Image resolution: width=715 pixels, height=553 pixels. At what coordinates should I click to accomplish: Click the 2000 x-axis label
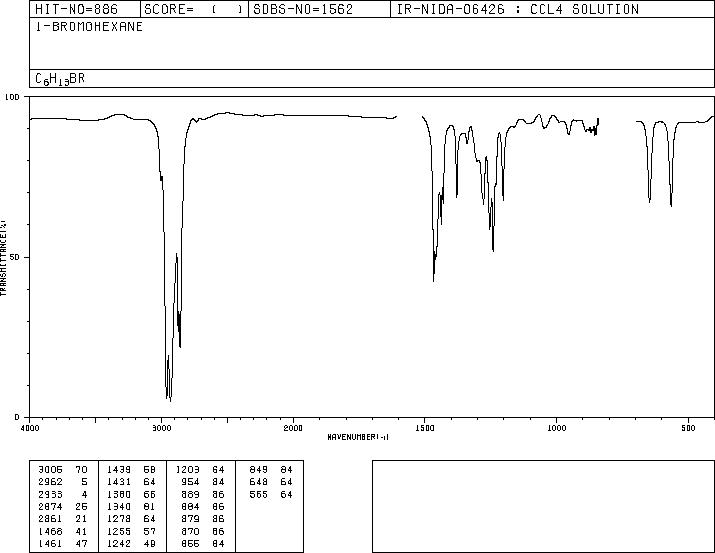[293, 428]
